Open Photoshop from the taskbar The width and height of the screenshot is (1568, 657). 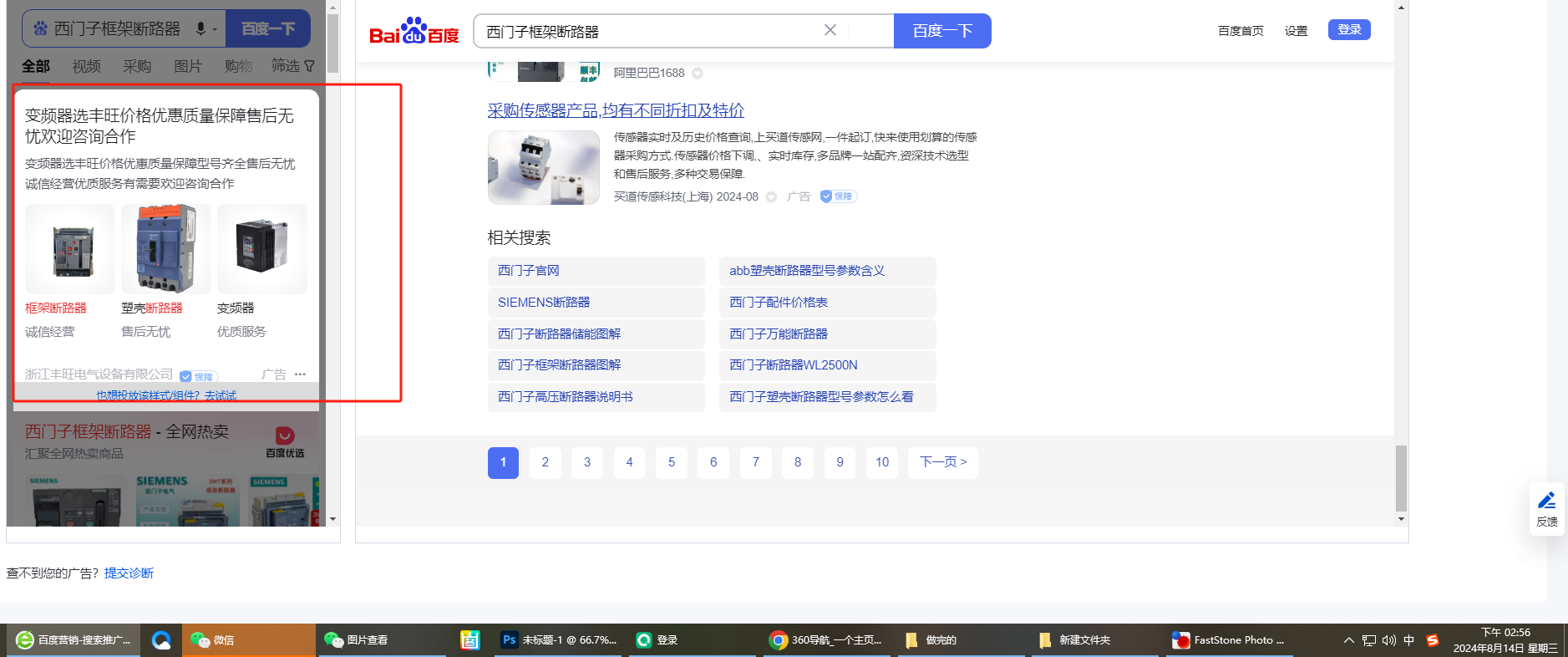(x=558, y=640)
